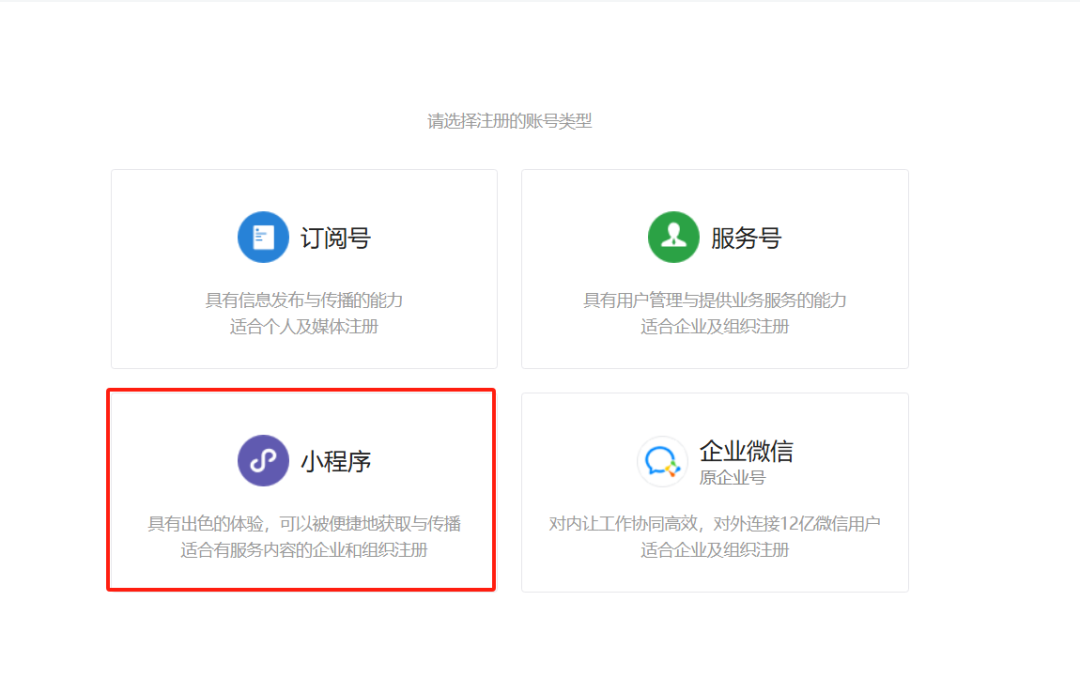Click the 订阅号 description about 信息发布与传播
The height and width of the screenshot is (678, 1080).
[x=303, y=300]
